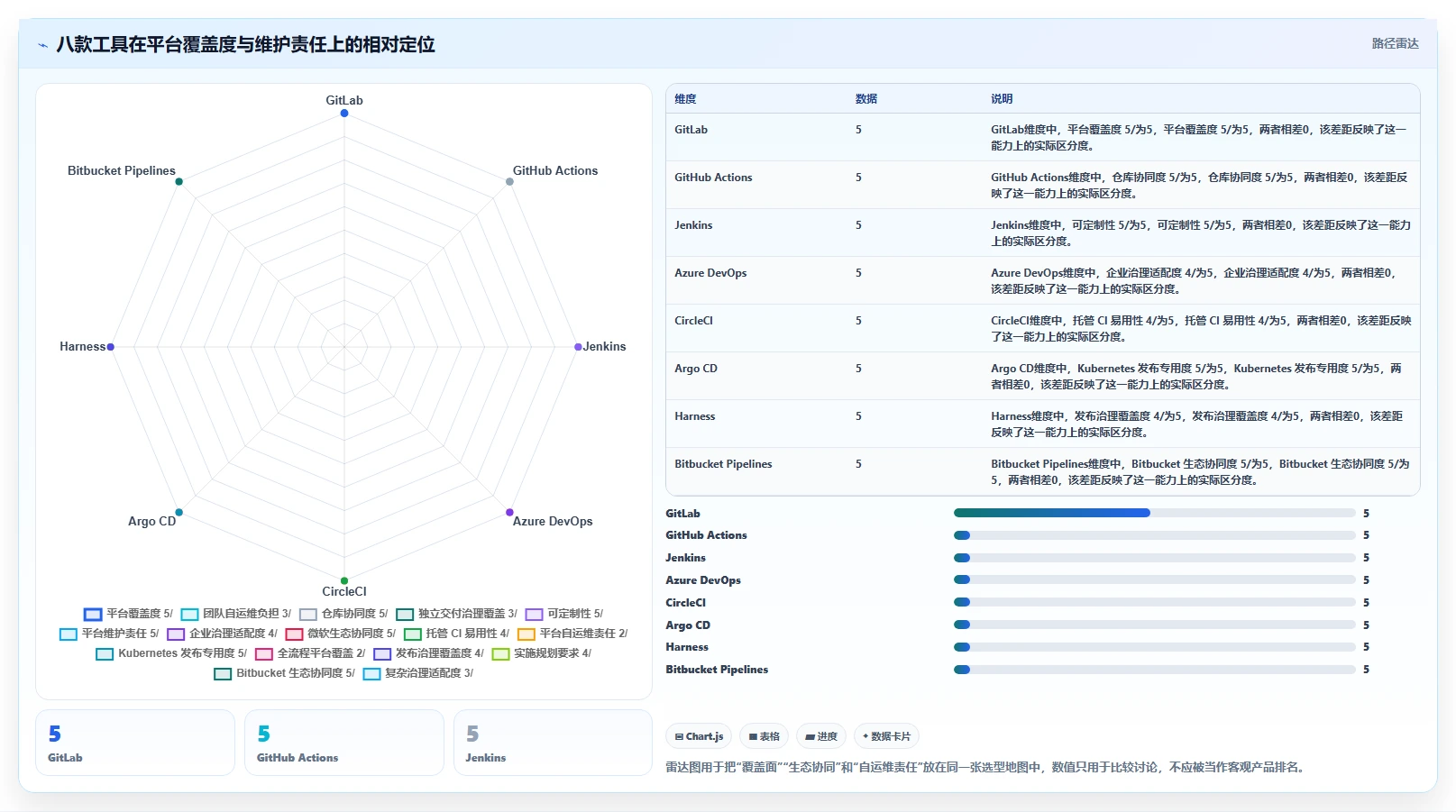Click the 数据卡片 chip
Screen dimensions: 1456x812
pyautogui.click(x=886, y=736)
